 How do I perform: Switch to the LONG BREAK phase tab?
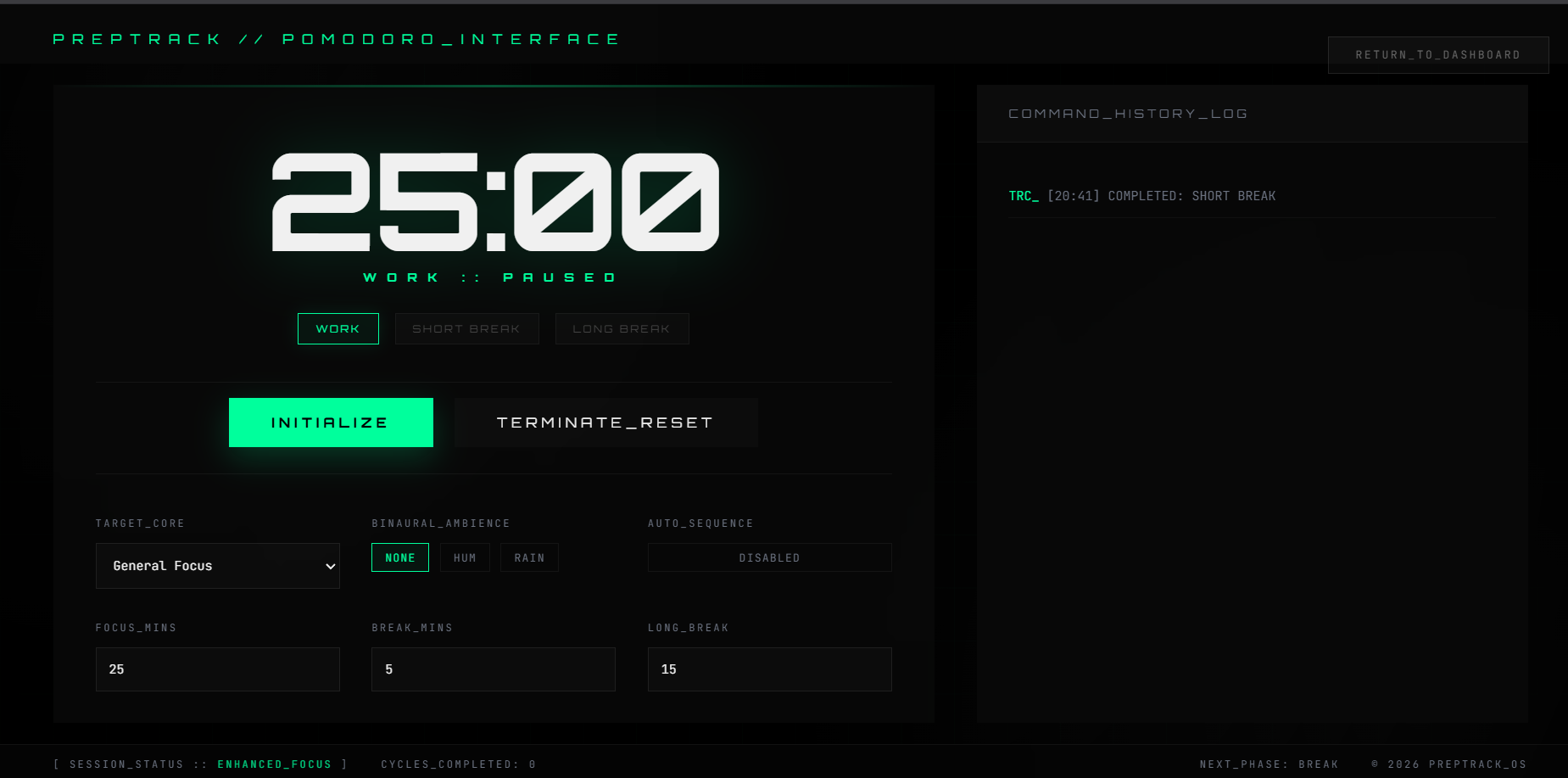pyautogui.click(x=622, y=328)
